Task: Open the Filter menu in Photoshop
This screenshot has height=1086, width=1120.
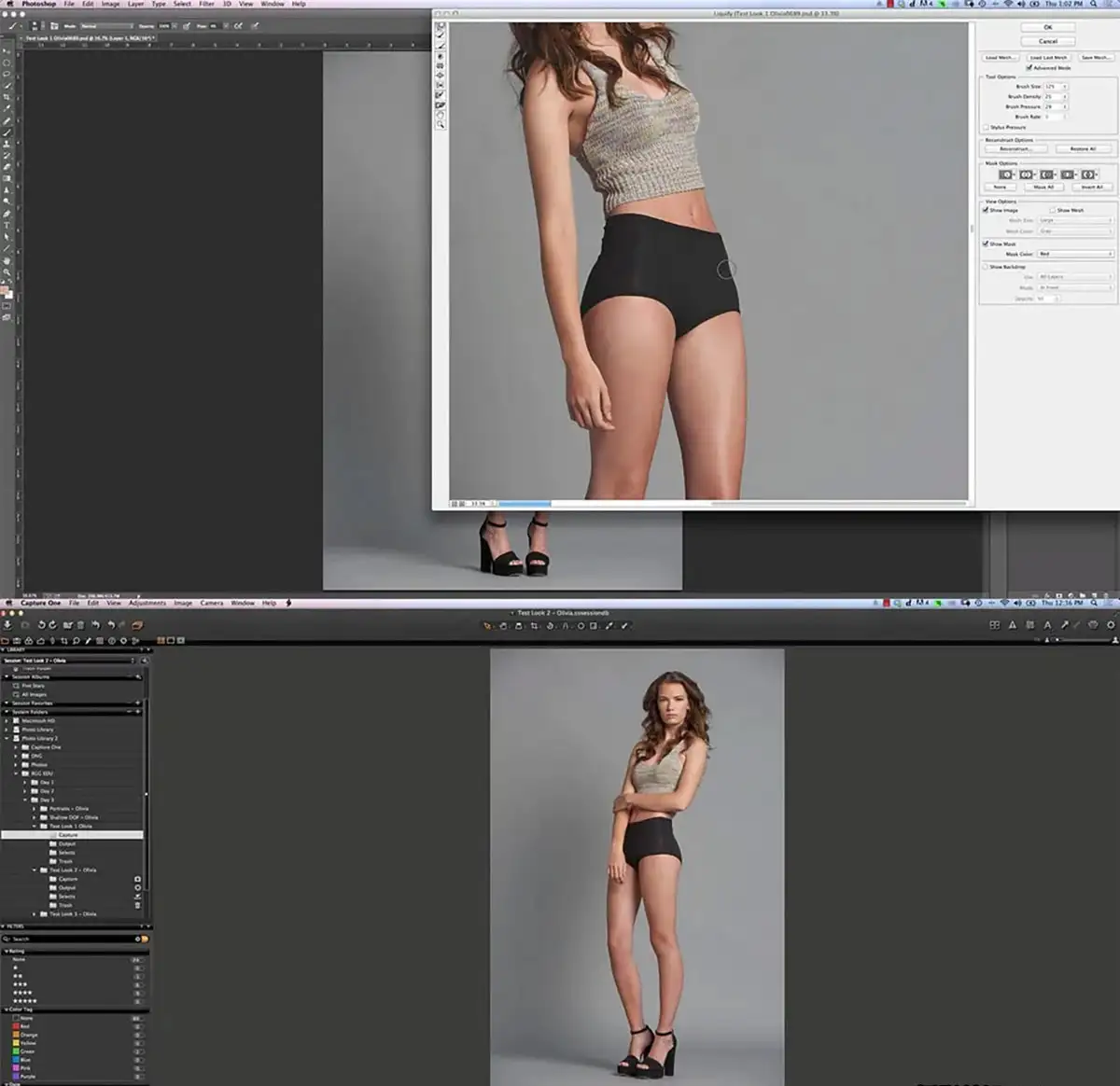Action: pyautogui.click(x=206, y=4)
